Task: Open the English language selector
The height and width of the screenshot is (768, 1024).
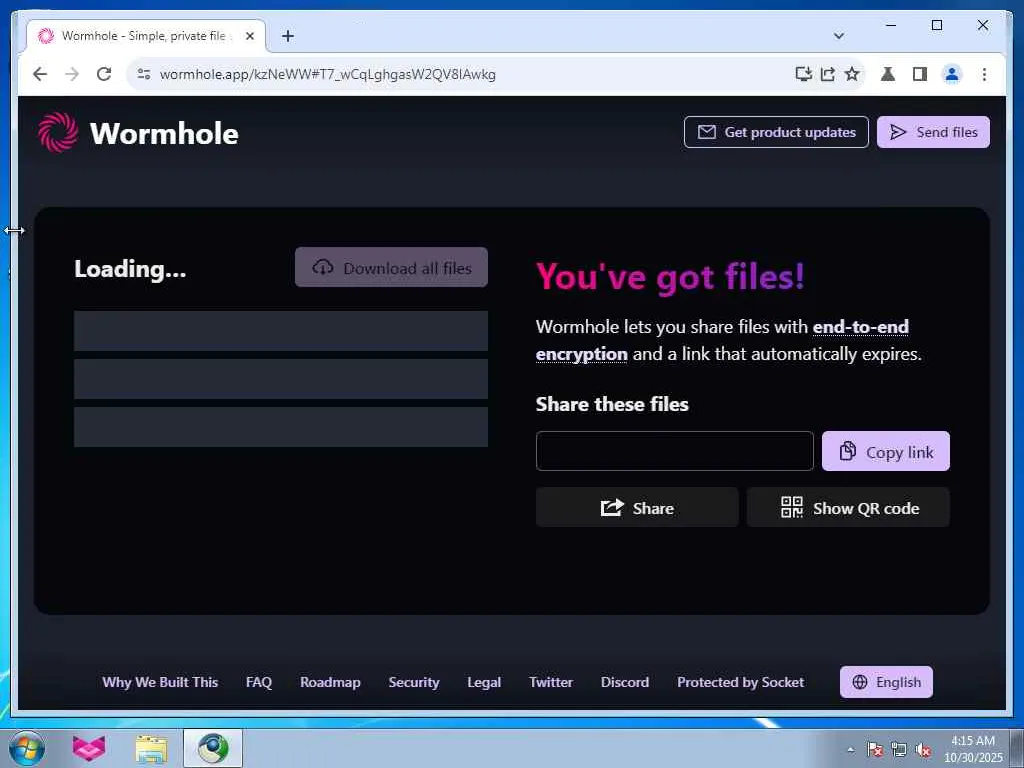Action: click(x=886, y=682)
